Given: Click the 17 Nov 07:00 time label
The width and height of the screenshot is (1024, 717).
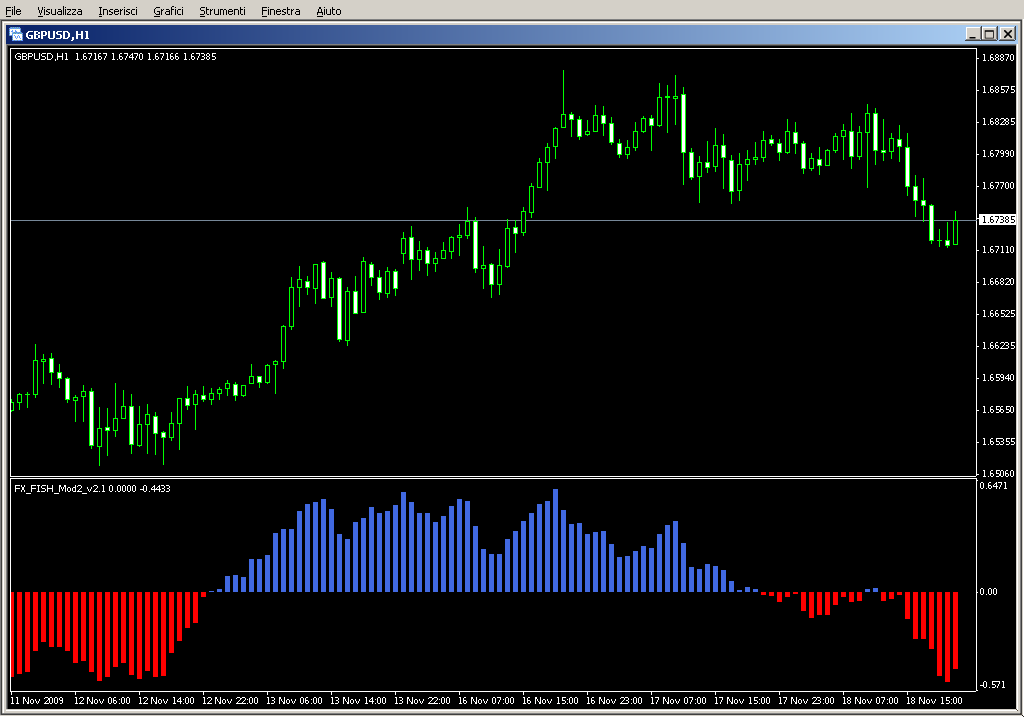Looking at the screenshot, I should [x=678, y=701].
